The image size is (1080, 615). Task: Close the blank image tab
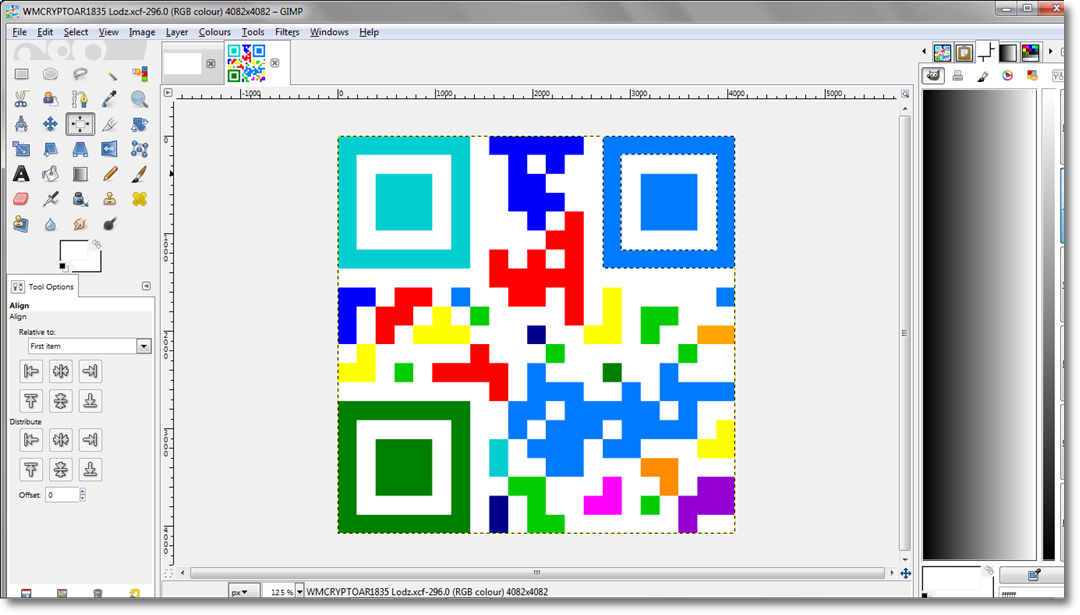(211, 63)
